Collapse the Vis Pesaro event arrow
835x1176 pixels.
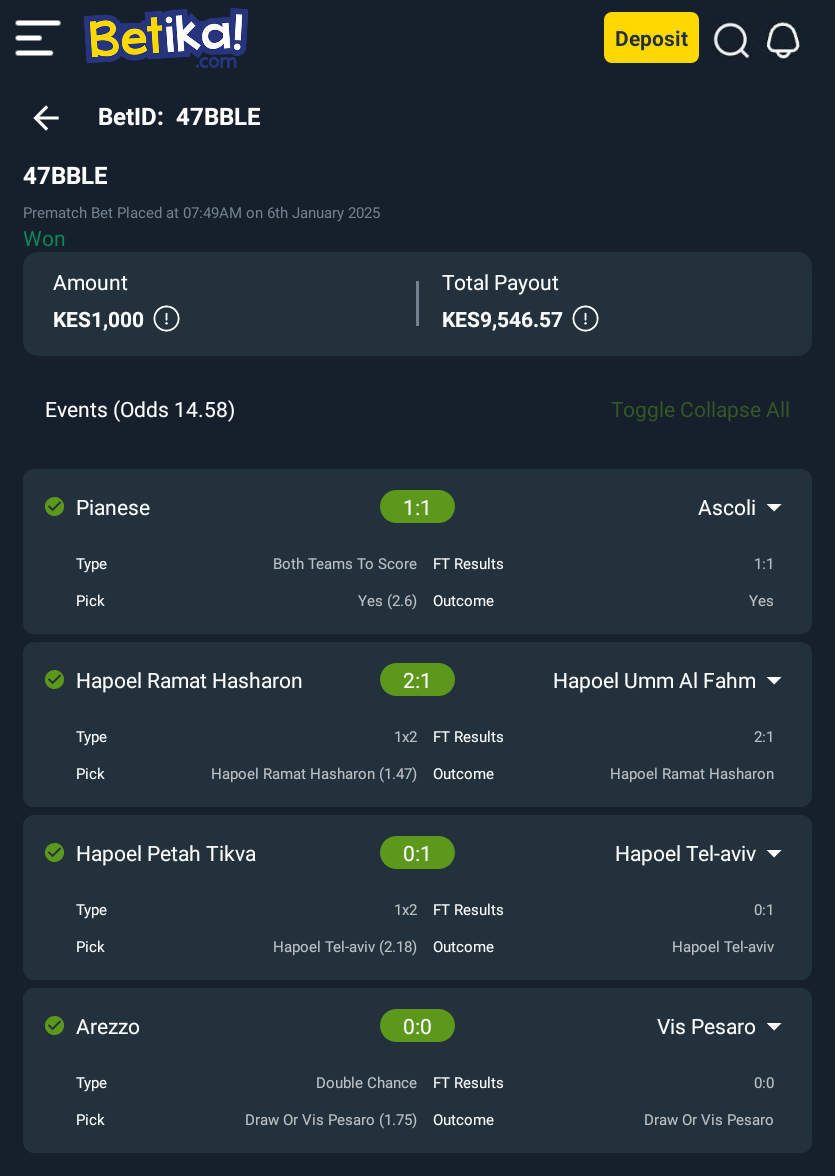click(x=774, y=1027)
